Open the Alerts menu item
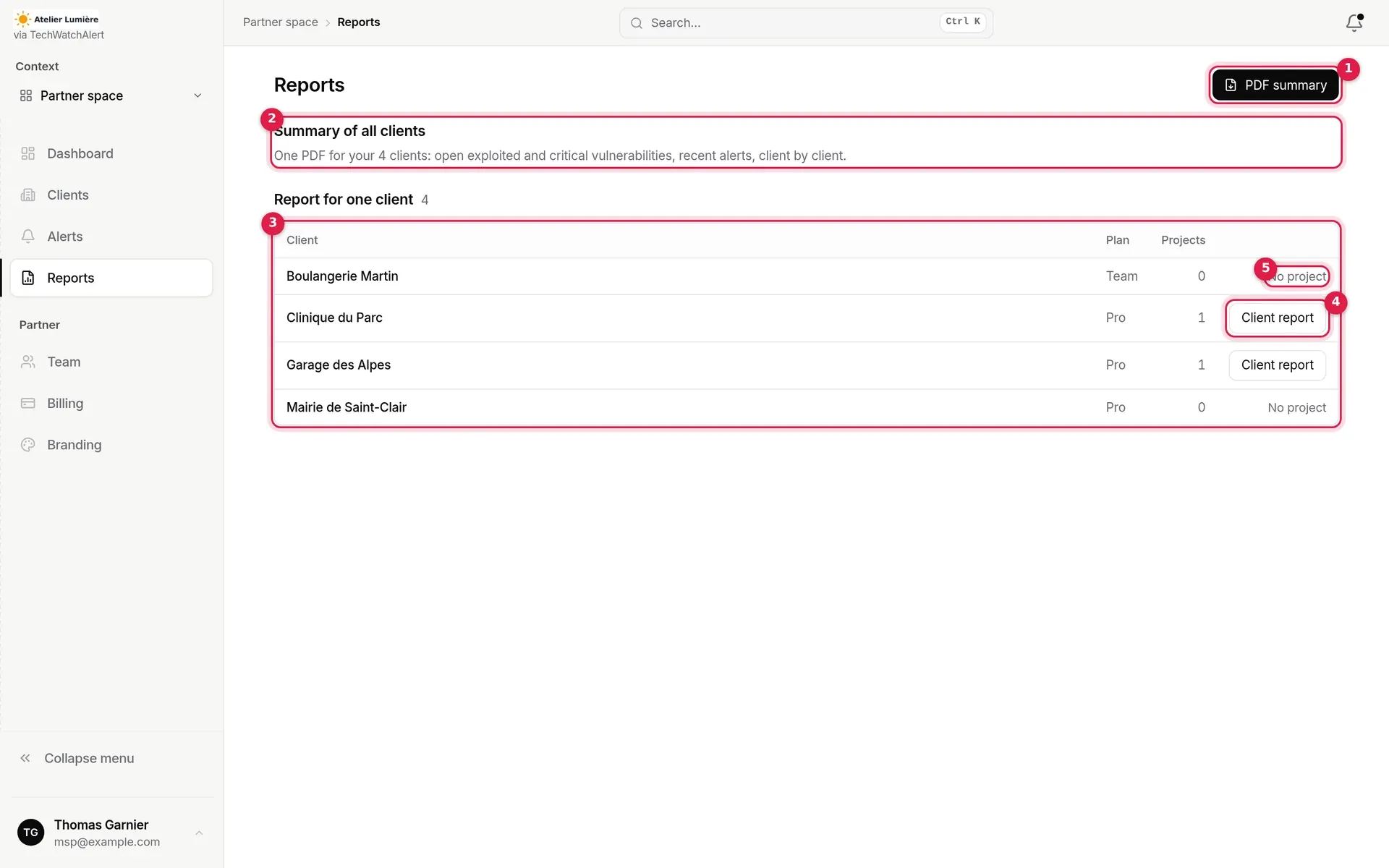1389x868 pixels. pos(111,237)
